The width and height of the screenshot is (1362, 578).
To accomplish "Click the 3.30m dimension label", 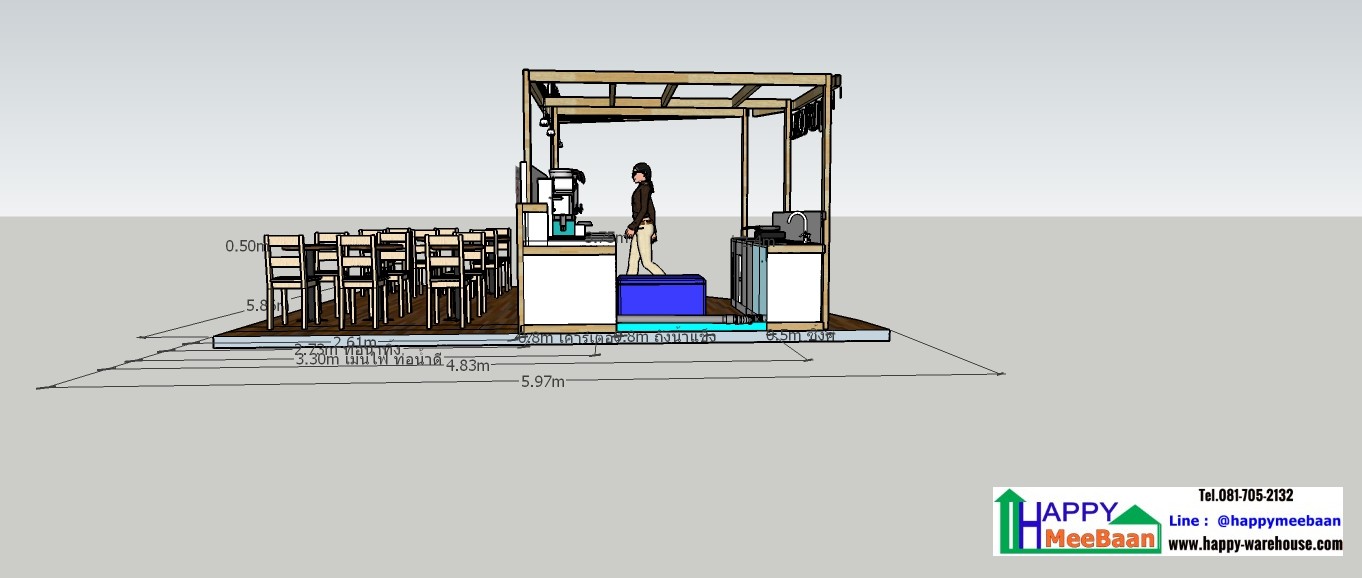I will pos(319,359).
